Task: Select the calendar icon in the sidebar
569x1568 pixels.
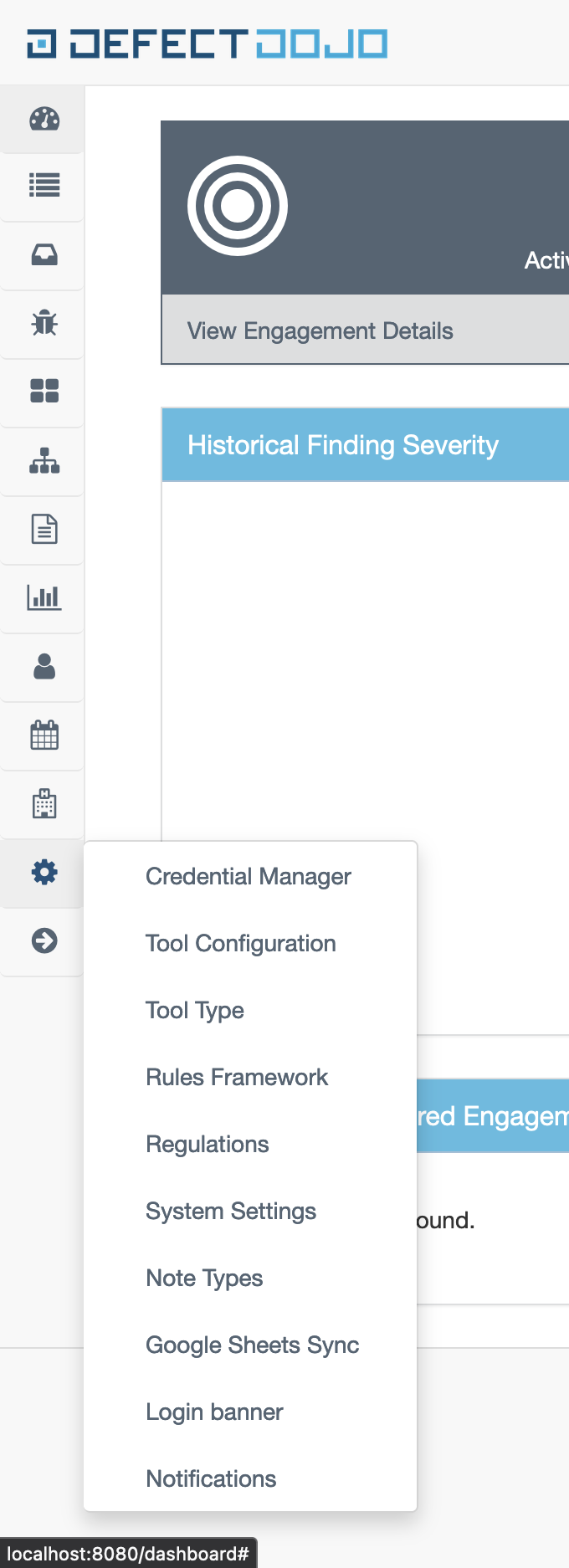Action: point(42,735)
